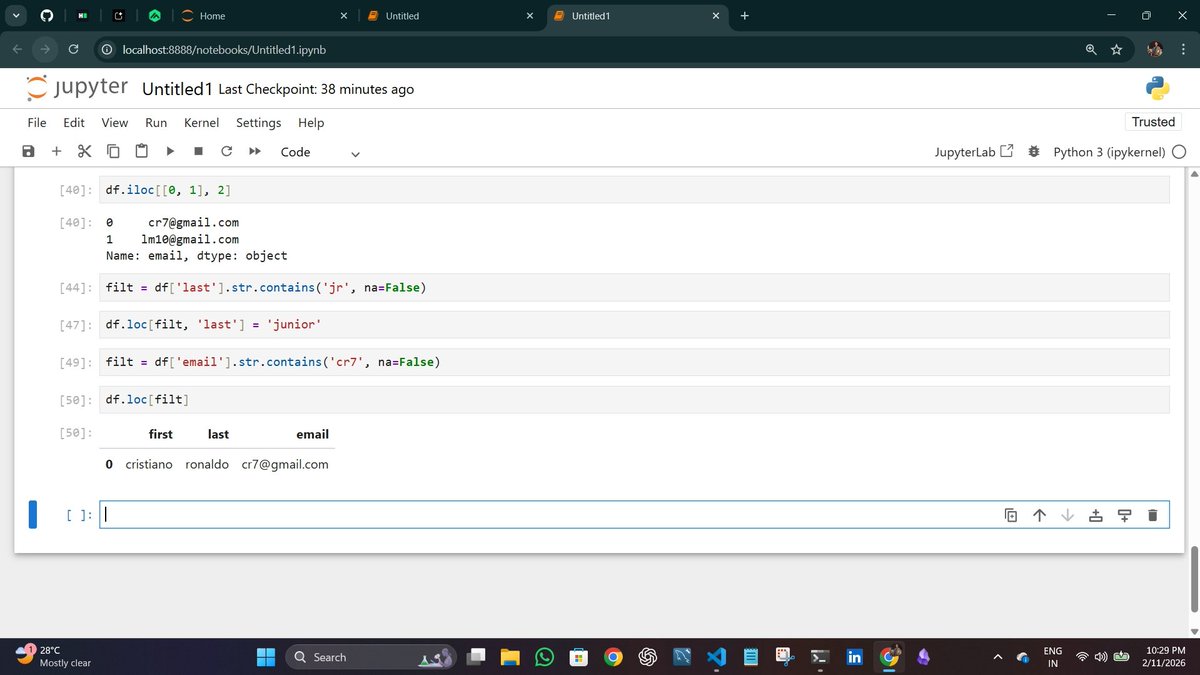Insert a cell above the active cell
Screen dimensions: 1200x675
point(1095,515)
